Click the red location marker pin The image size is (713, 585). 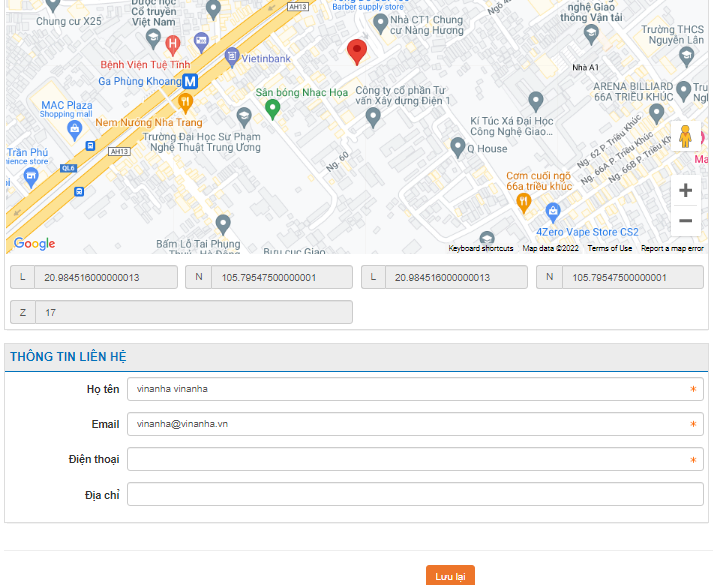click(357, 51)
